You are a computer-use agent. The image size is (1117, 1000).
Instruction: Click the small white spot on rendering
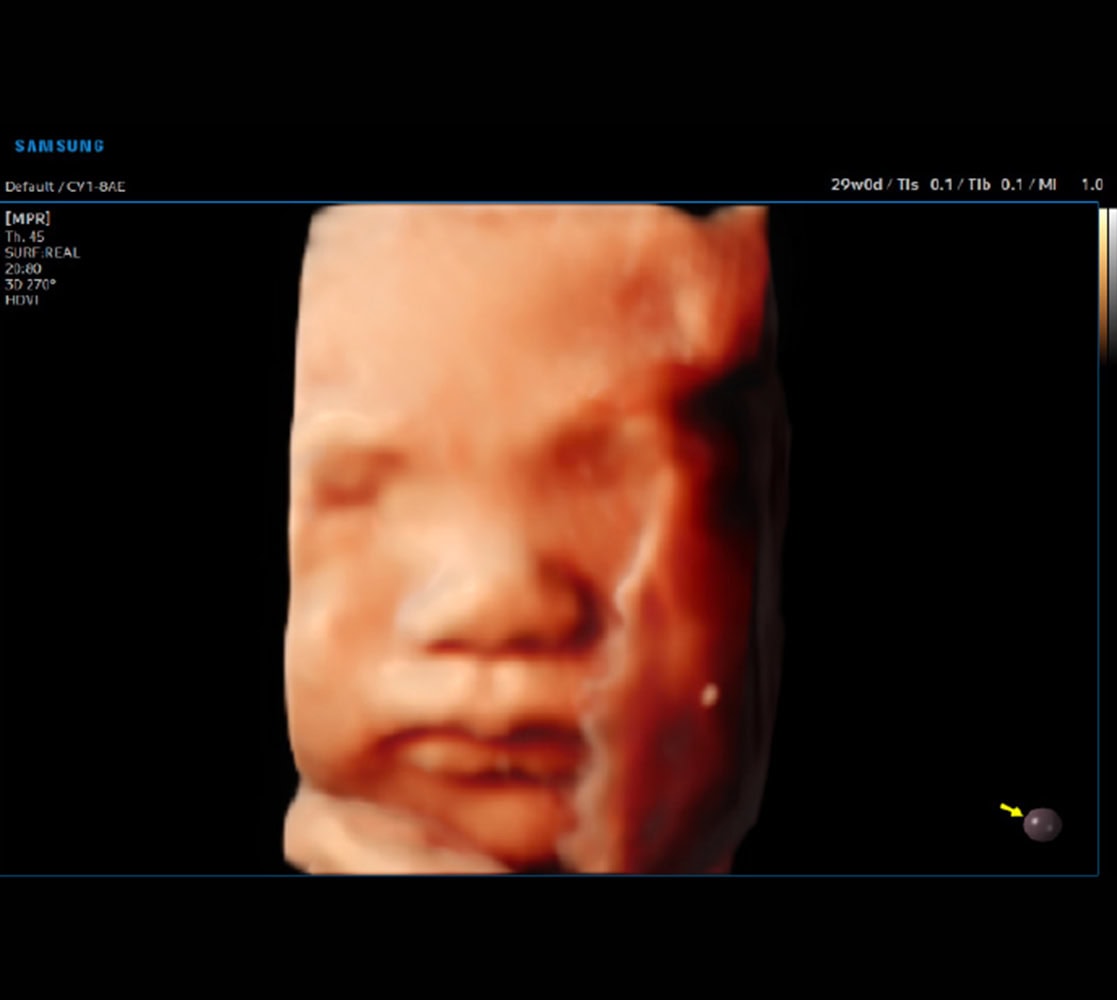point(709,694)
